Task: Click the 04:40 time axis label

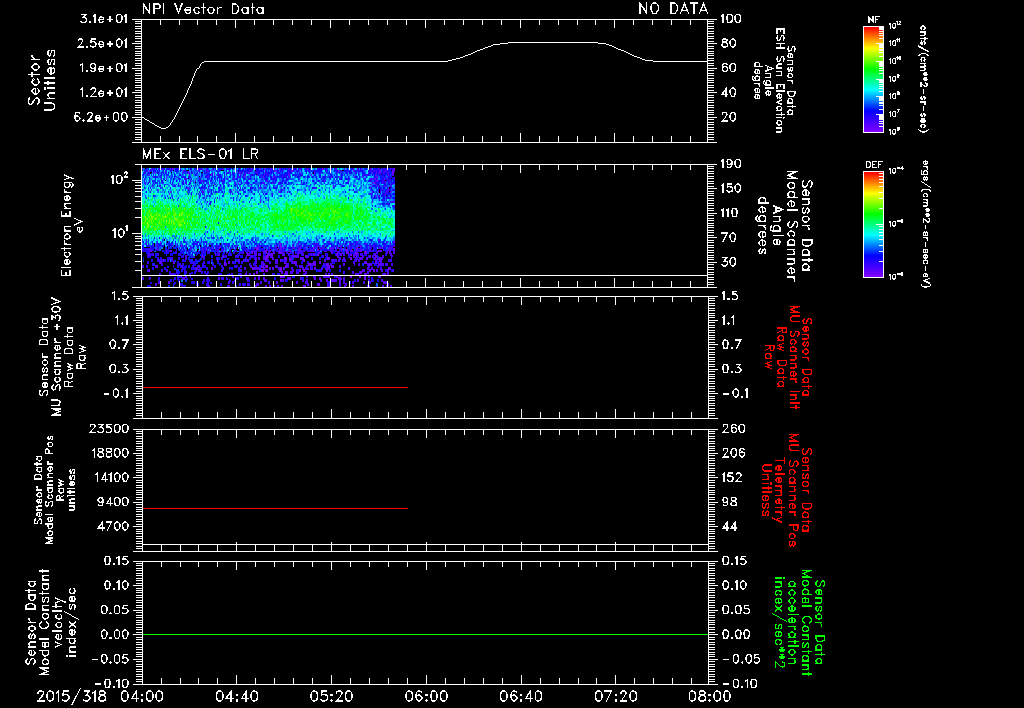Action: click(x=236, y=696)
